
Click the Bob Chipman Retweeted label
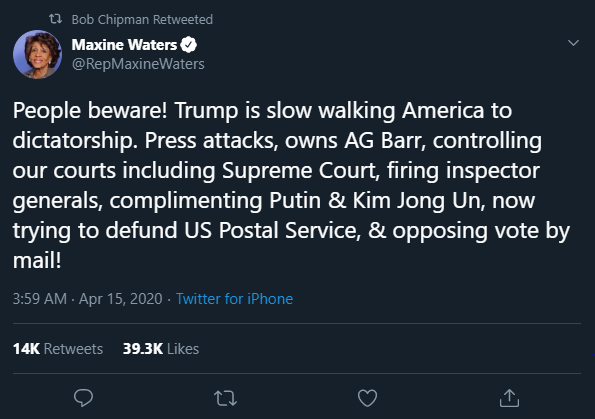(142, 19)
